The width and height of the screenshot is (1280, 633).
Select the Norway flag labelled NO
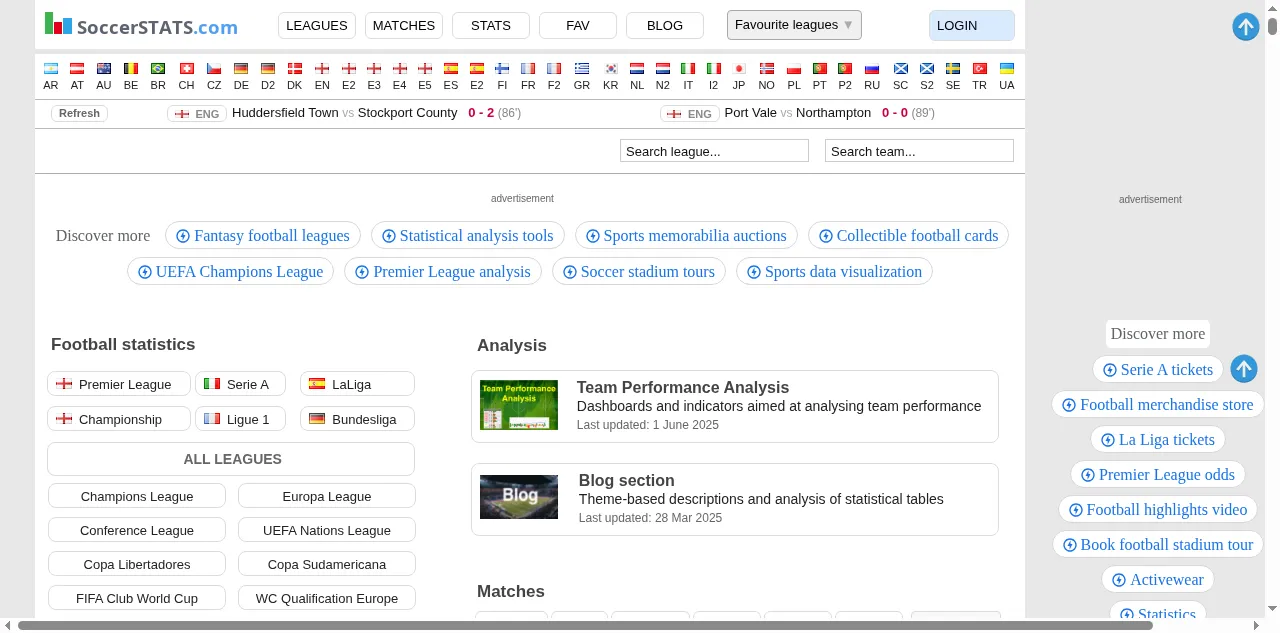[x=767, y=69]
